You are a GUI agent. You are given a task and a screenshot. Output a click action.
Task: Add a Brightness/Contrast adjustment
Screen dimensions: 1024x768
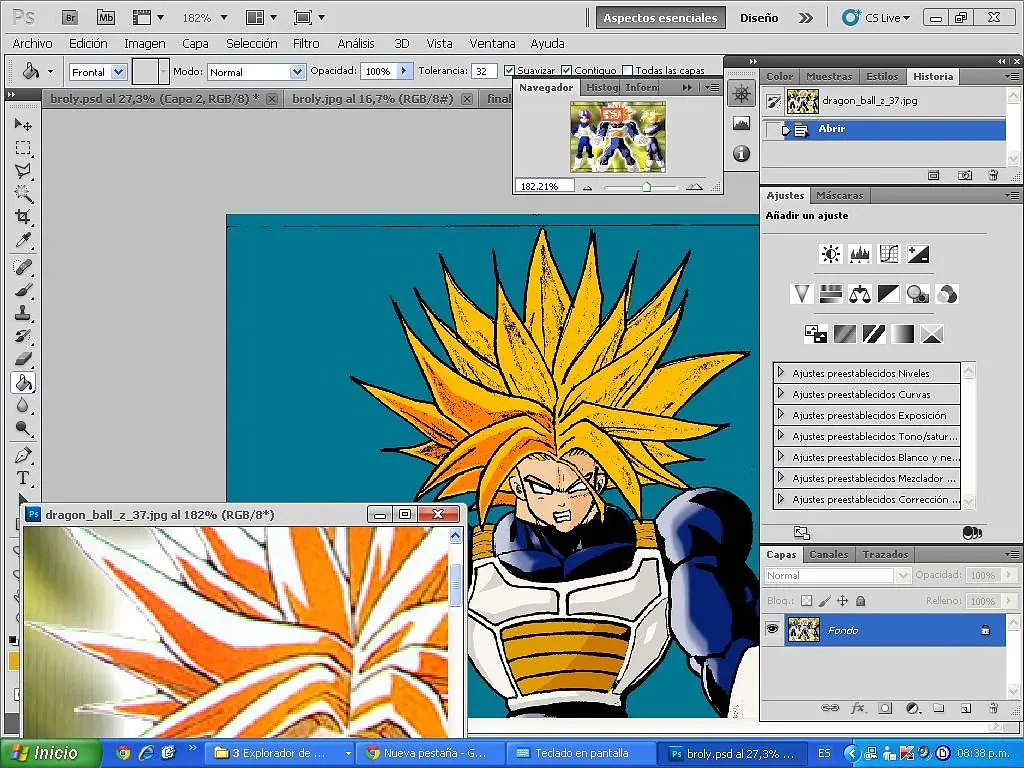[x=831, y=254]
